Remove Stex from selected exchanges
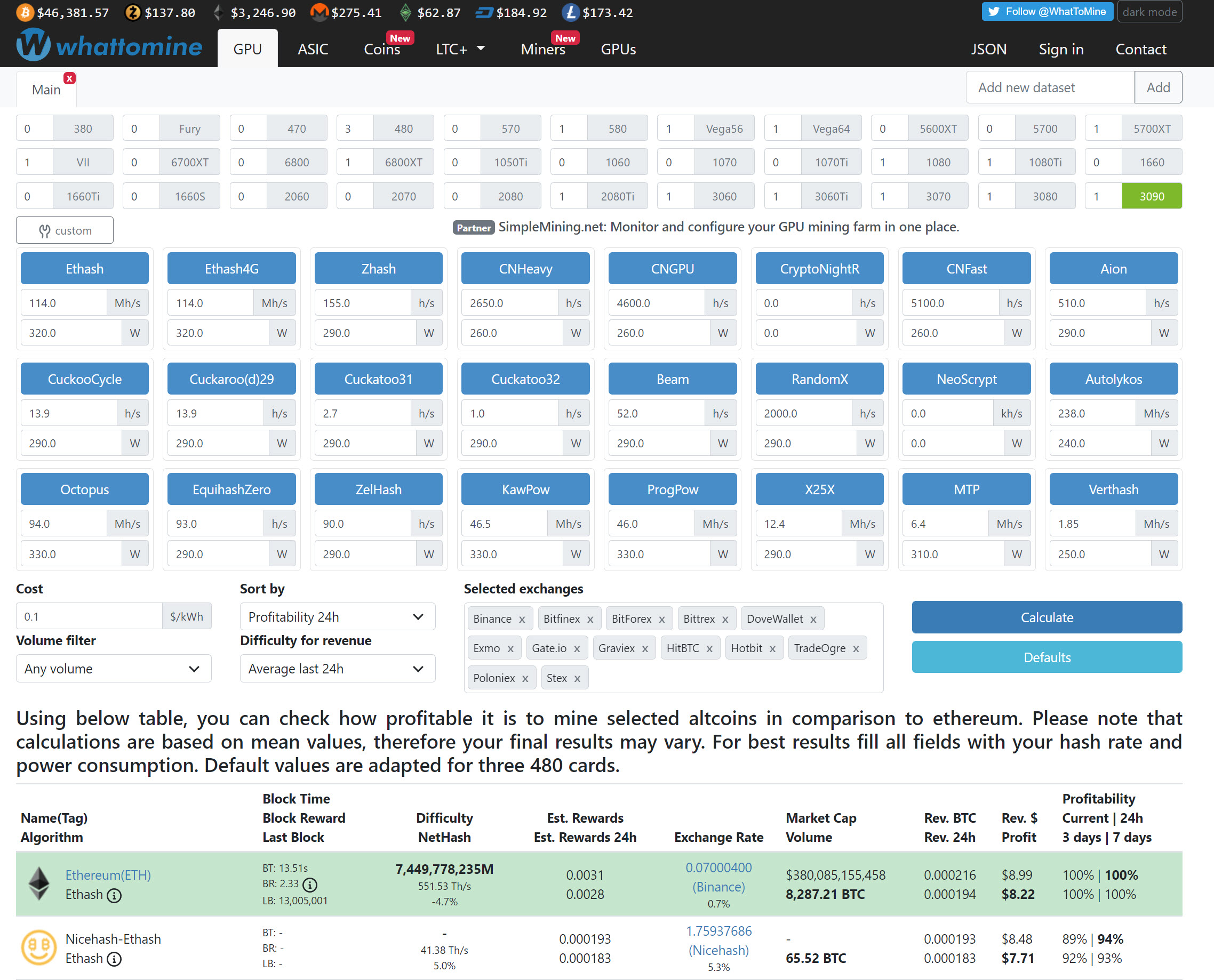 (577, 679)
